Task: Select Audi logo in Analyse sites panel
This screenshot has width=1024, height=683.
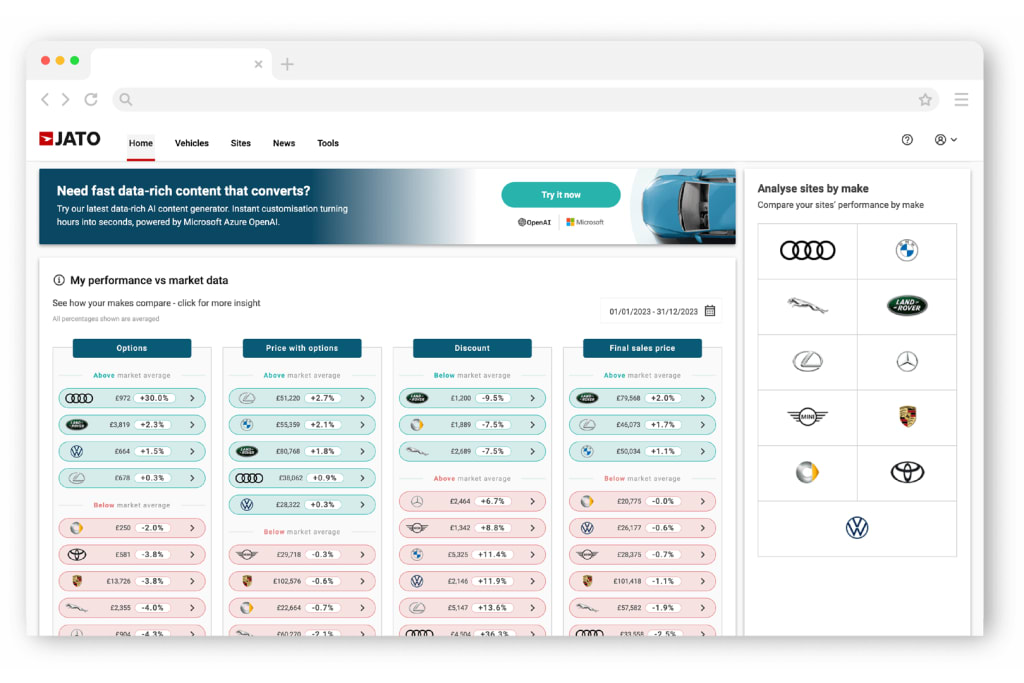Action: [x=807, y=250]
